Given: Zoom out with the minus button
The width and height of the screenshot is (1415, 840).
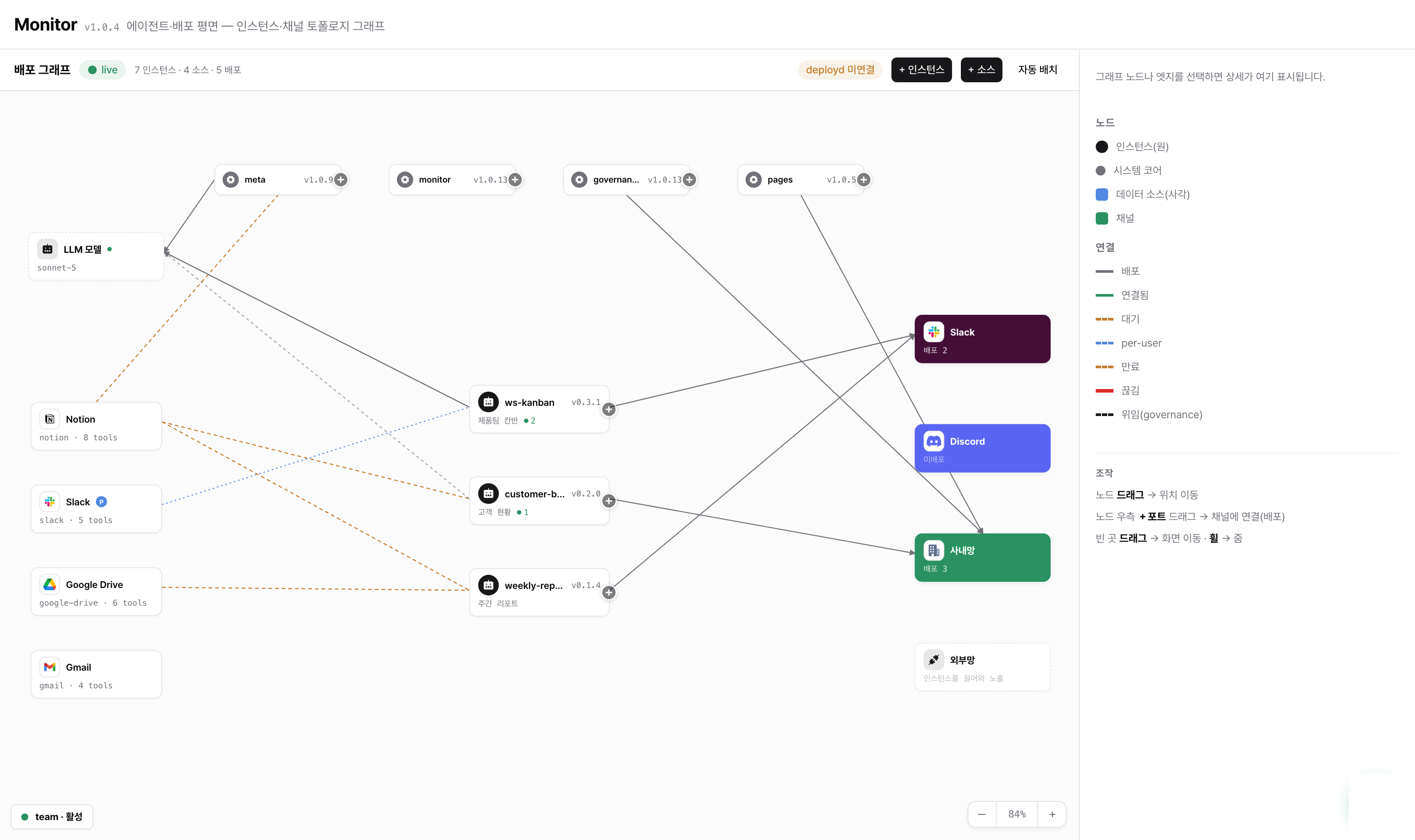Looking at the screenshot, I should [982, 814].
